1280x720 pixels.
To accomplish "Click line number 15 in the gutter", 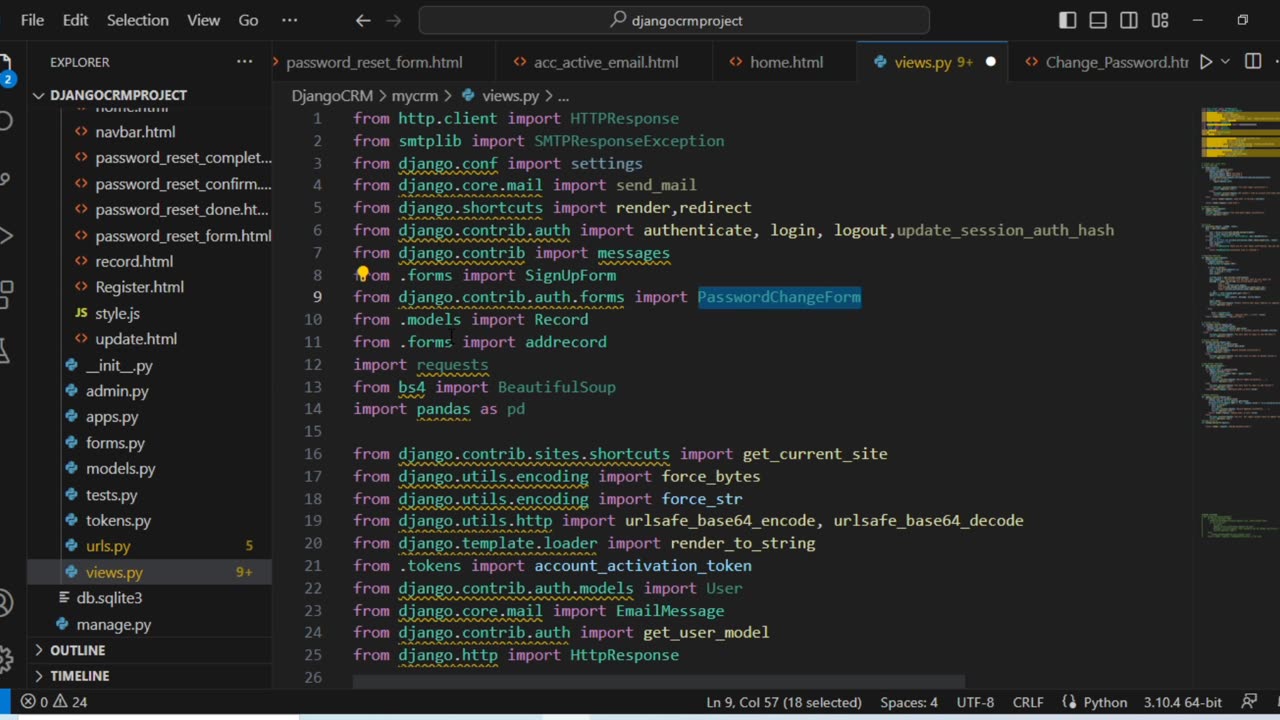I will click(x=313, y=431).
